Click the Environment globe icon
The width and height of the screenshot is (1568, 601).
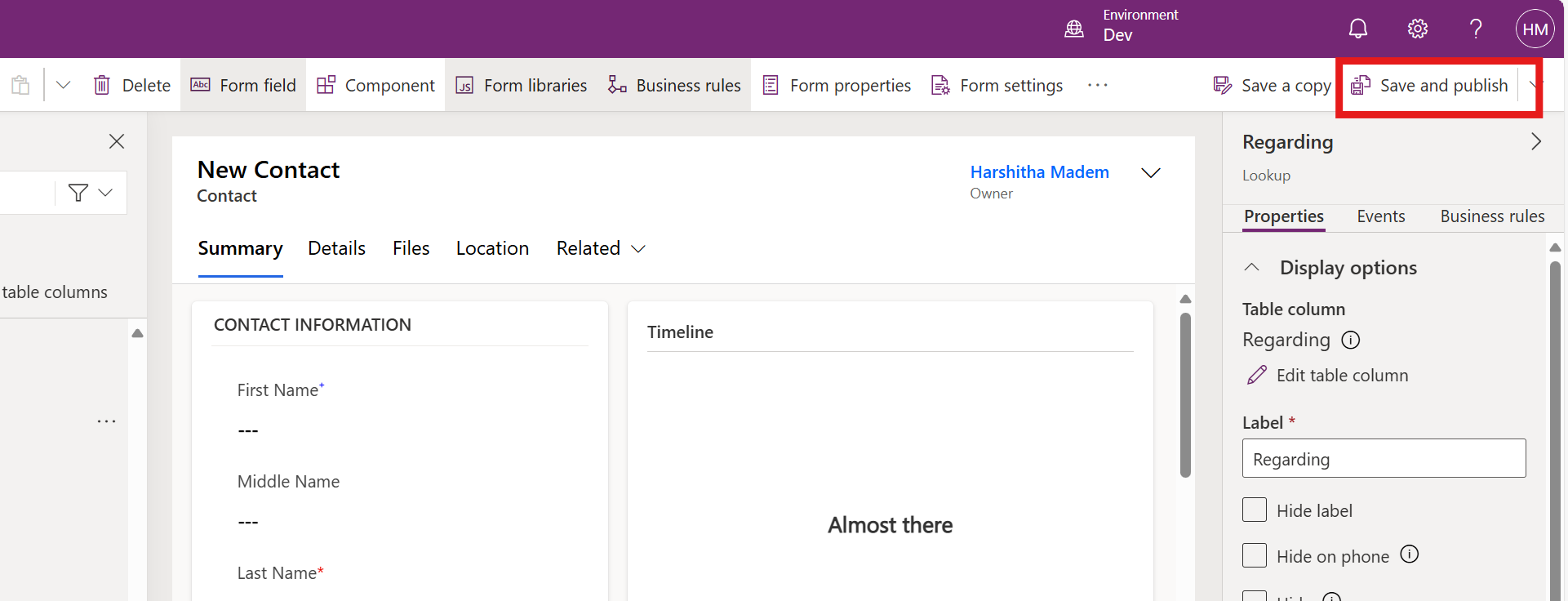pyautogui.click(x=1074, y=29)
